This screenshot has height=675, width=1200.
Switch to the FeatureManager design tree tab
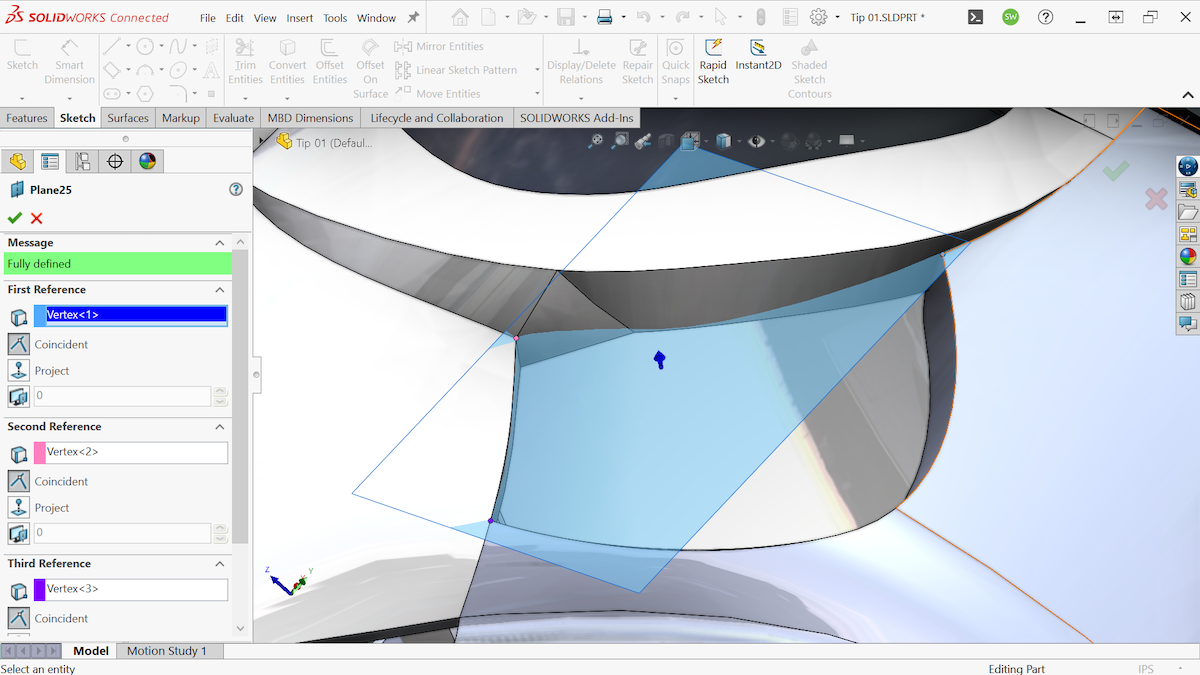point(18,161)
